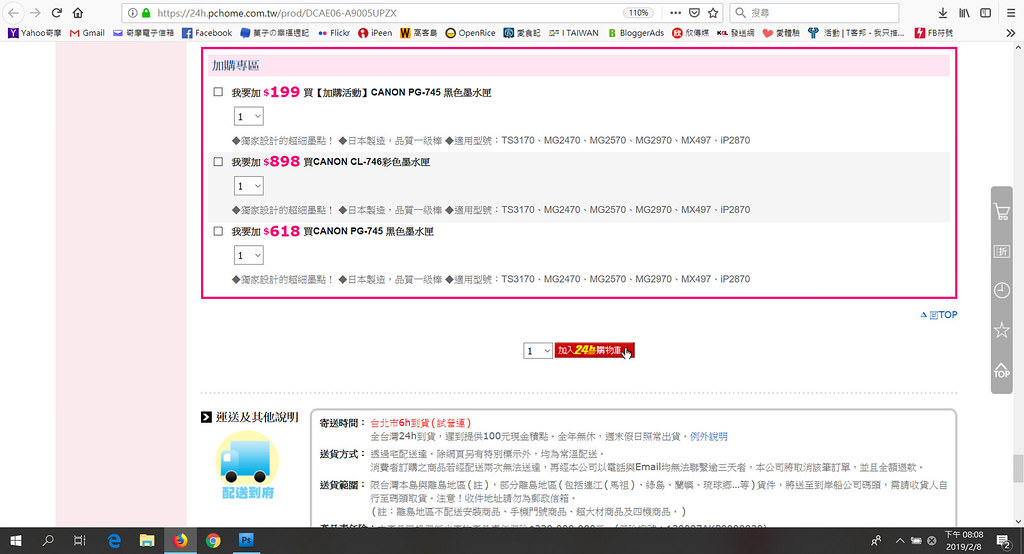Bookmark this page with star icon
This screenshot has width=1024, height=554.
pos(713,12)
